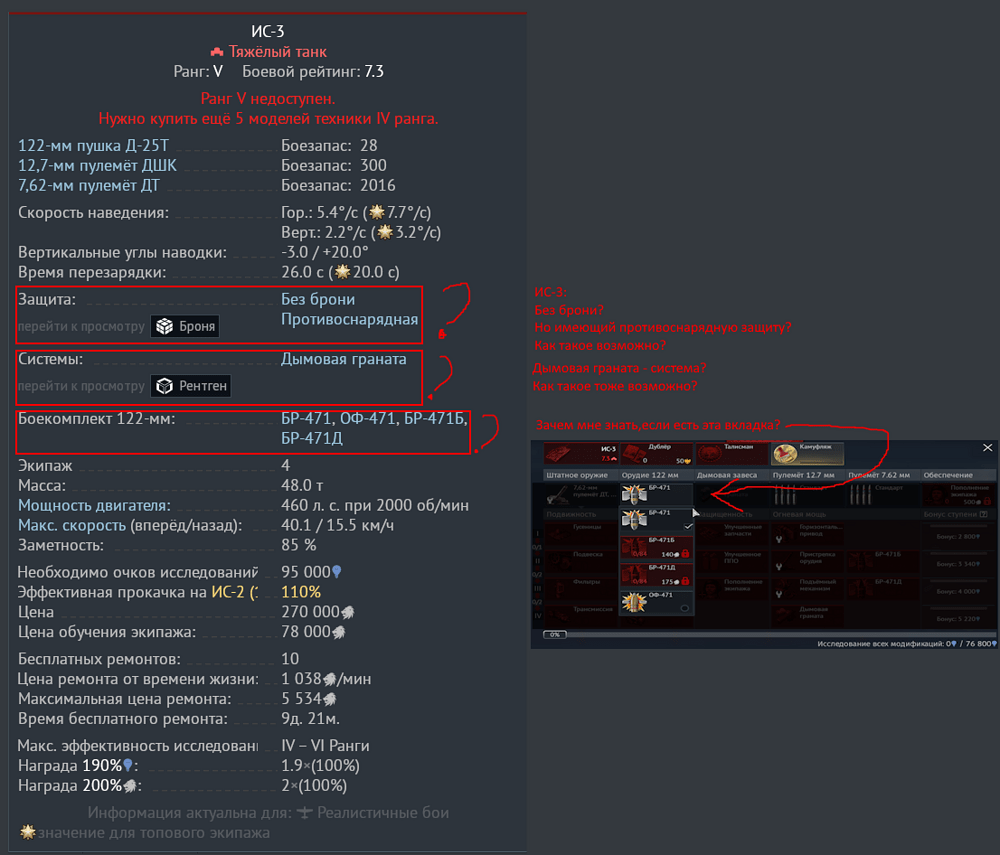Open the Броня armor viewer button
This screenshot has height=855, width=1000.
pos(185,326)
